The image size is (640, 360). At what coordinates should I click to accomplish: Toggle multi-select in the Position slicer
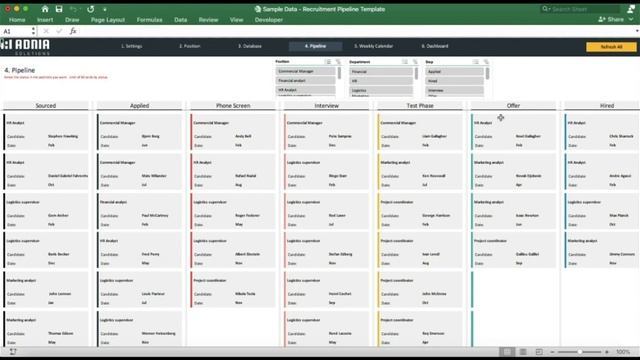point(328,62)
